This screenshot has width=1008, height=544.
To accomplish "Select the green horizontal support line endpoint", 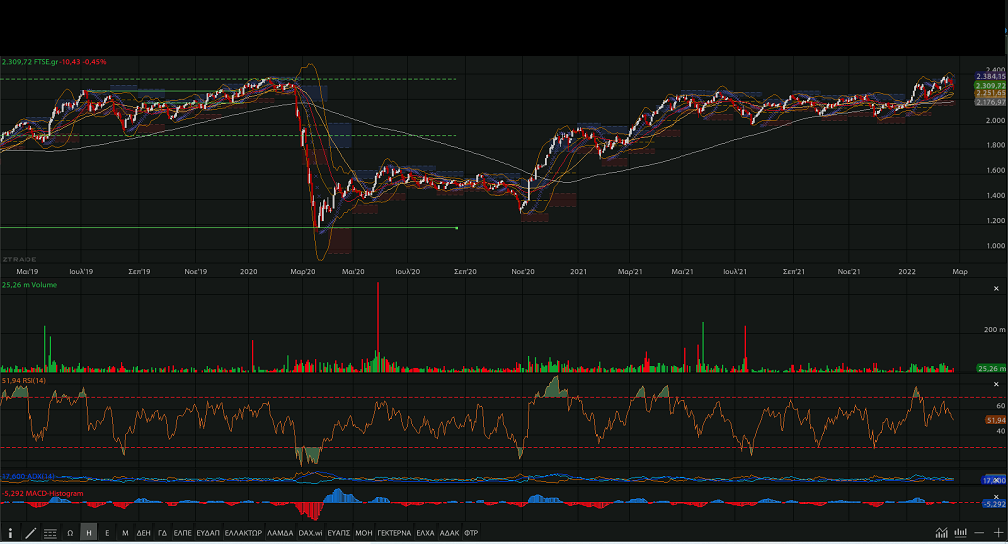I will [x=456, y=228].
